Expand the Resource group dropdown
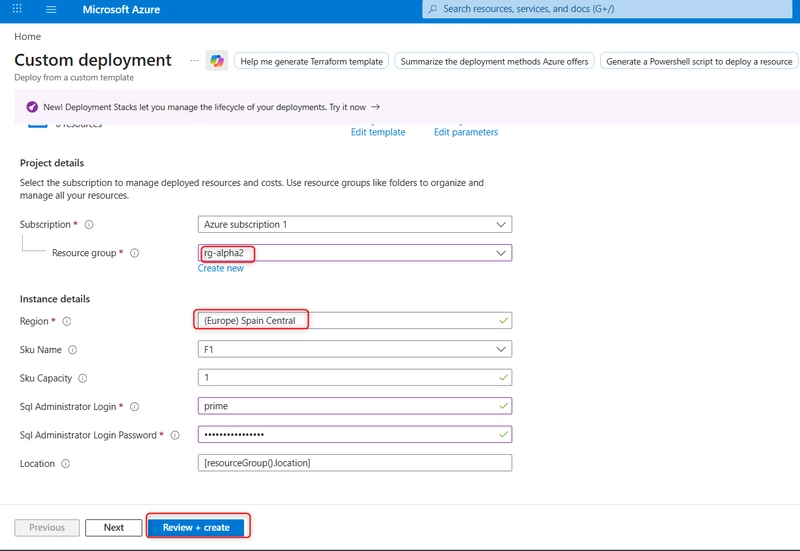This screenshot has width=800, height=551. 355,253
